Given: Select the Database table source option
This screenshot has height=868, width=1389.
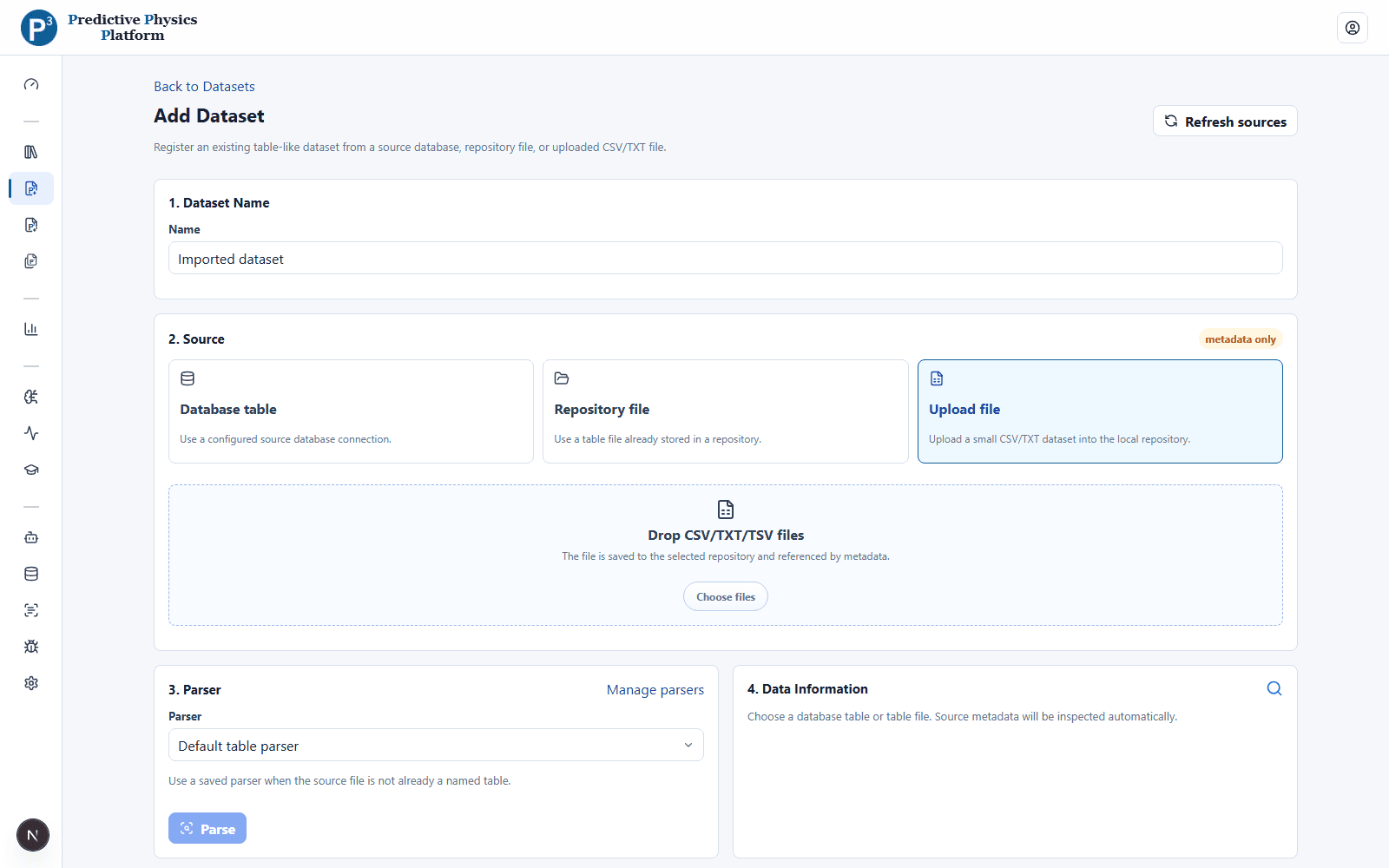Looking at the screenshot, I should pos(351,411).
